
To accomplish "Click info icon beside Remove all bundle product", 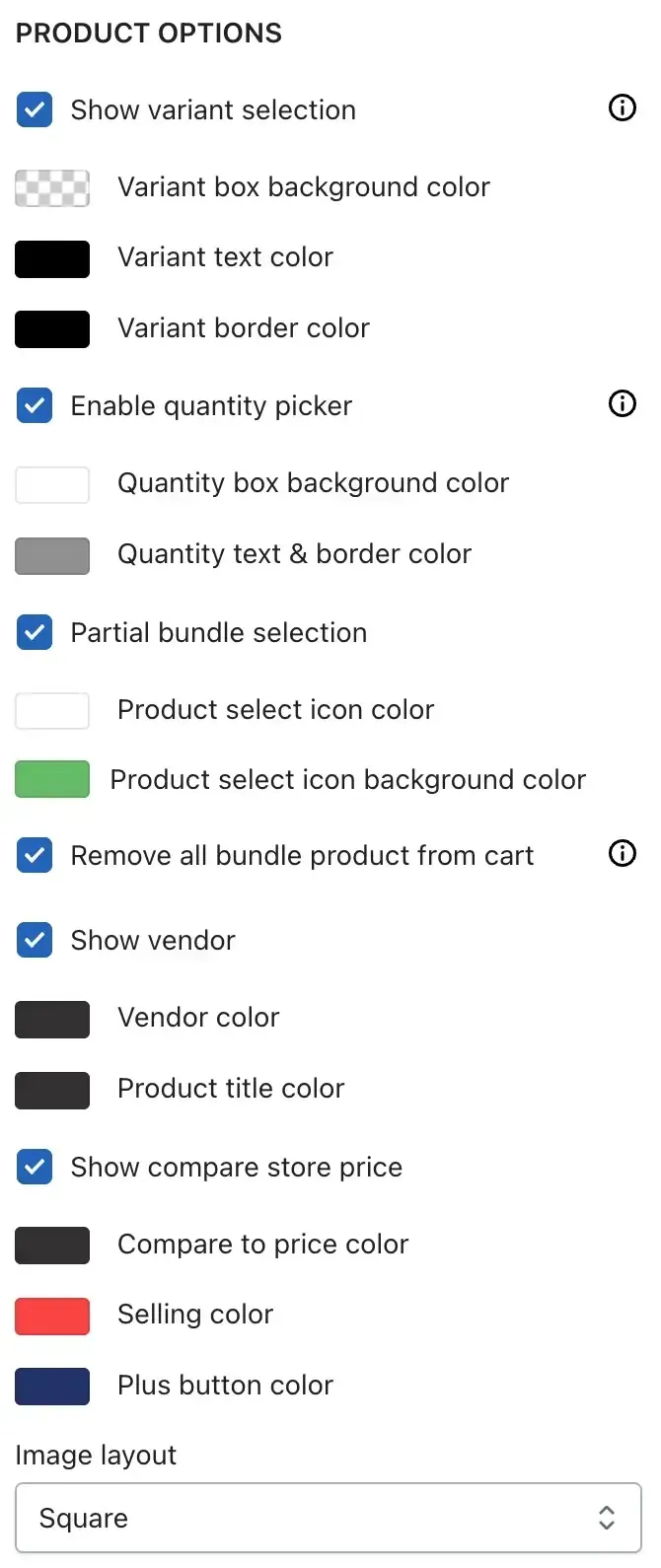I will click(x=623, y=853).
